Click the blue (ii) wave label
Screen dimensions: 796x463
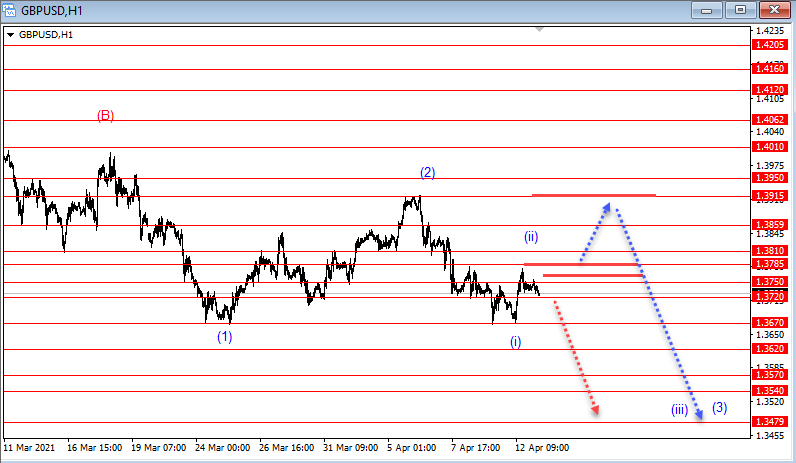(531, 237)
